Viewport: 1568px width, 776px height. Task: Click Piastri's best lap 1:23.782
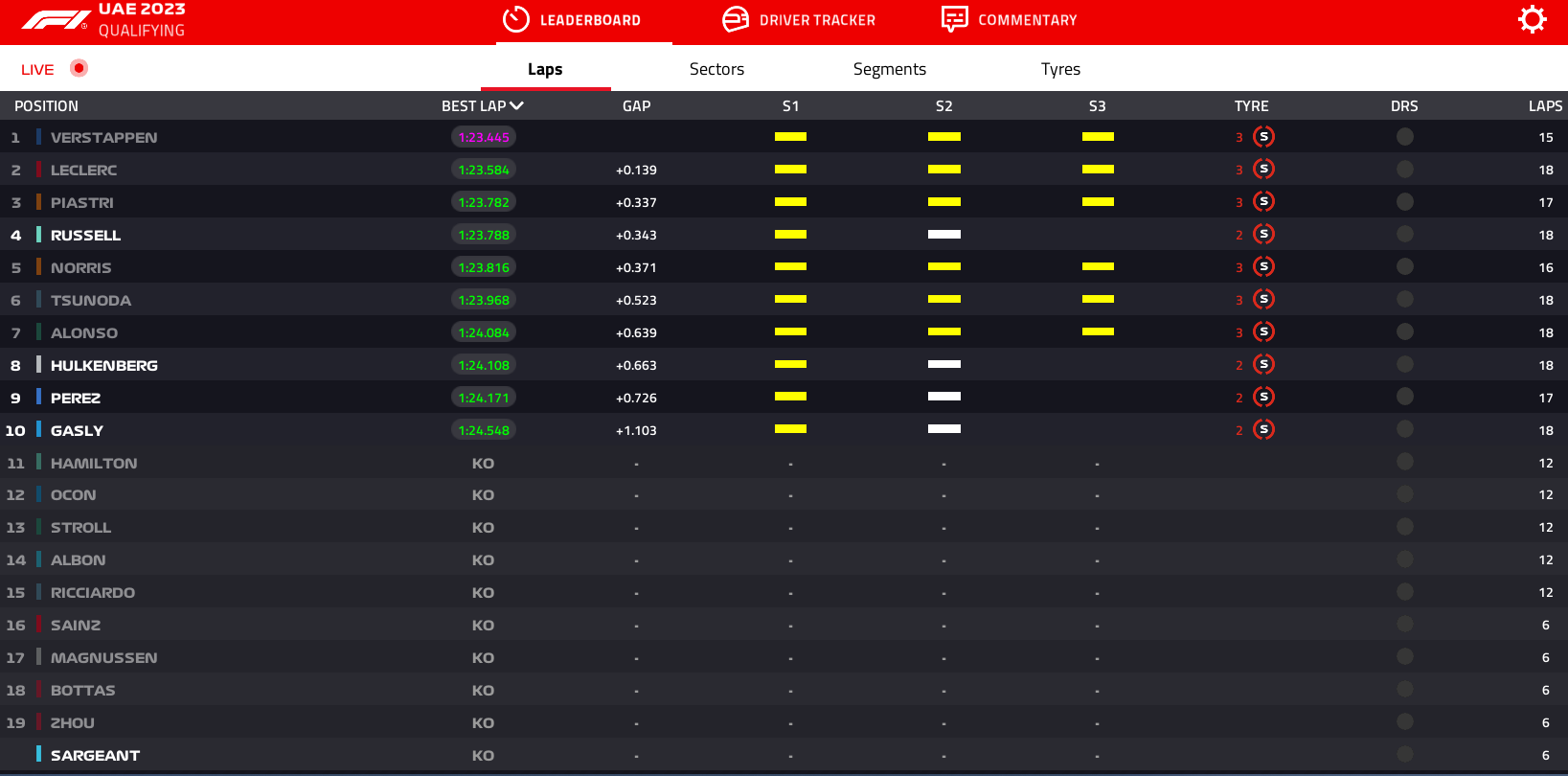click(x=484, y=202)
